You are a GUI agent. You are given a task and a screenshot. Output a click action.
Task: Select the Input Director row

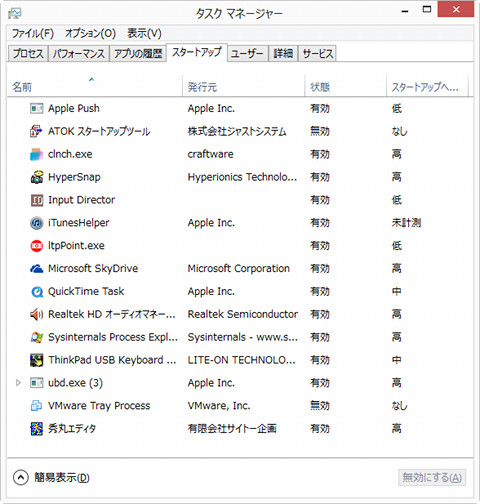coord(240,200)
